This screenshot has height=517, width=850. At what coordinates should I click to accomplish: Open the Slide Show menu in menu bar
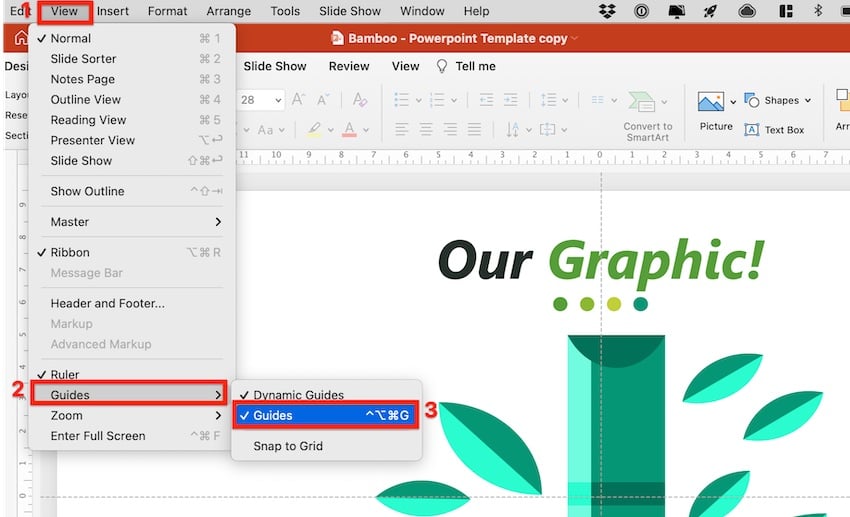coord(349,11)
